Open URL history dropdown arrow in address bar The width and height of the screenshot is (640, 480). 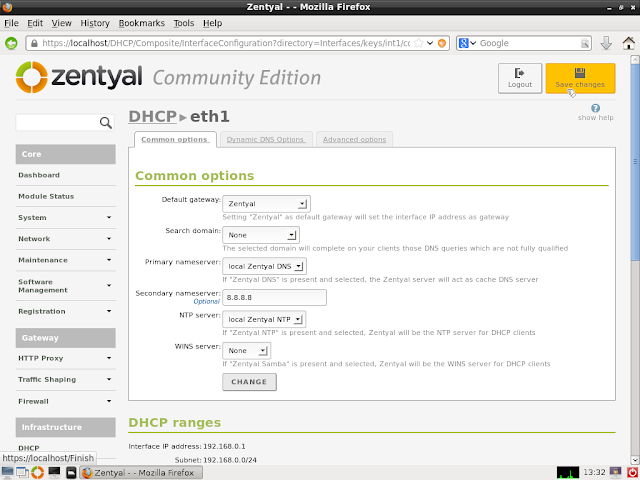[x=430, y=43]
